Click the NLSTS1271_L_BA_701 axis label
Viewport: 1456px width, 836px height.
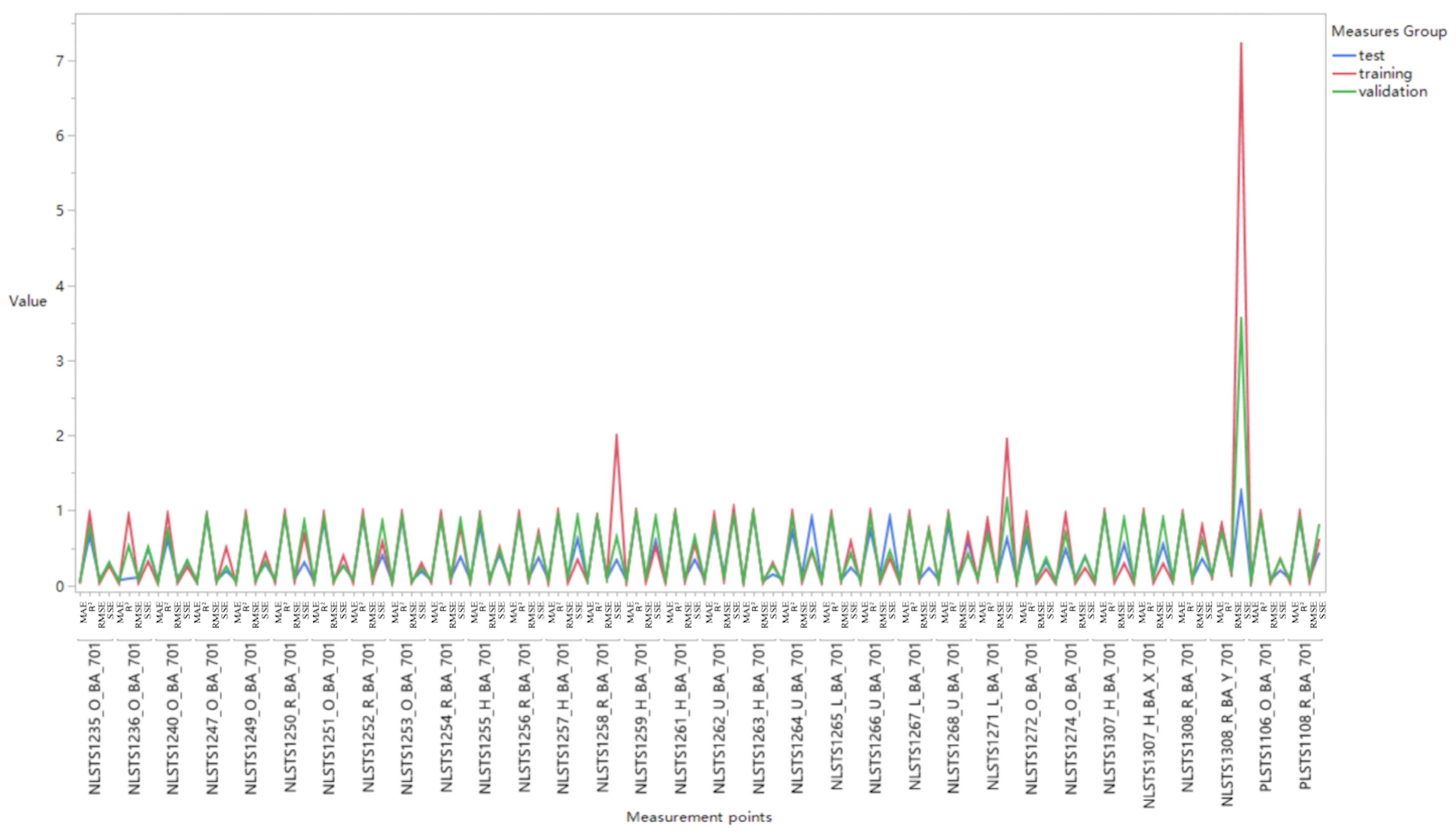tap(993, 716)
